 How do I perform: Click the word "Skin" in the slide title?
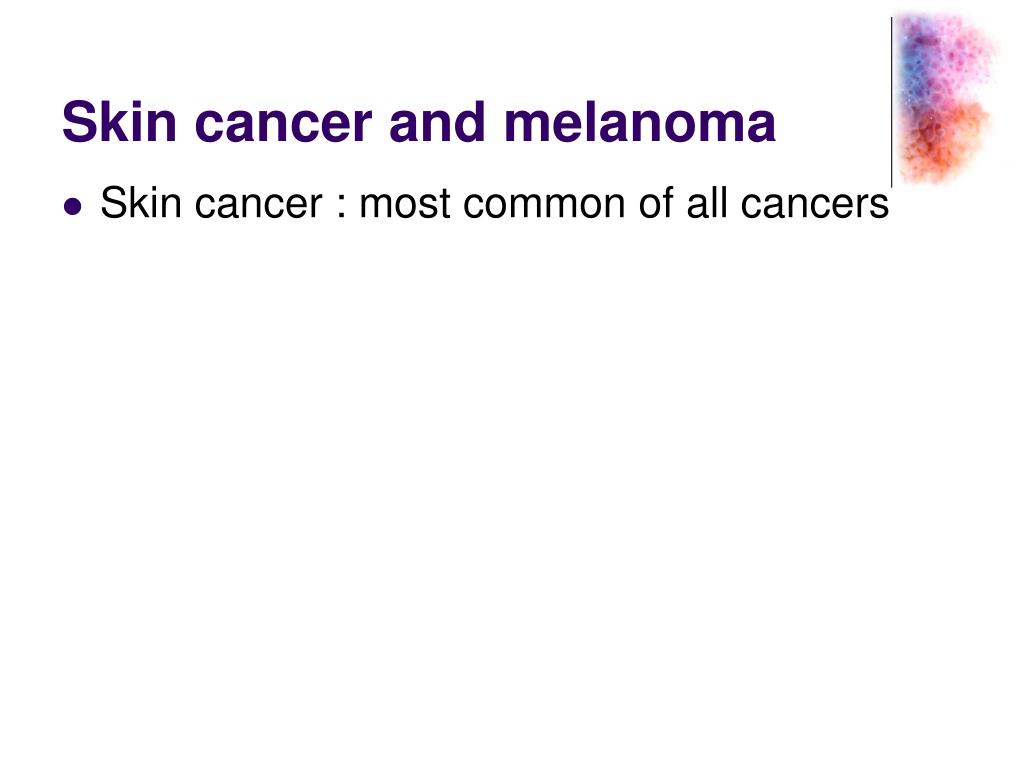(120, 121)
